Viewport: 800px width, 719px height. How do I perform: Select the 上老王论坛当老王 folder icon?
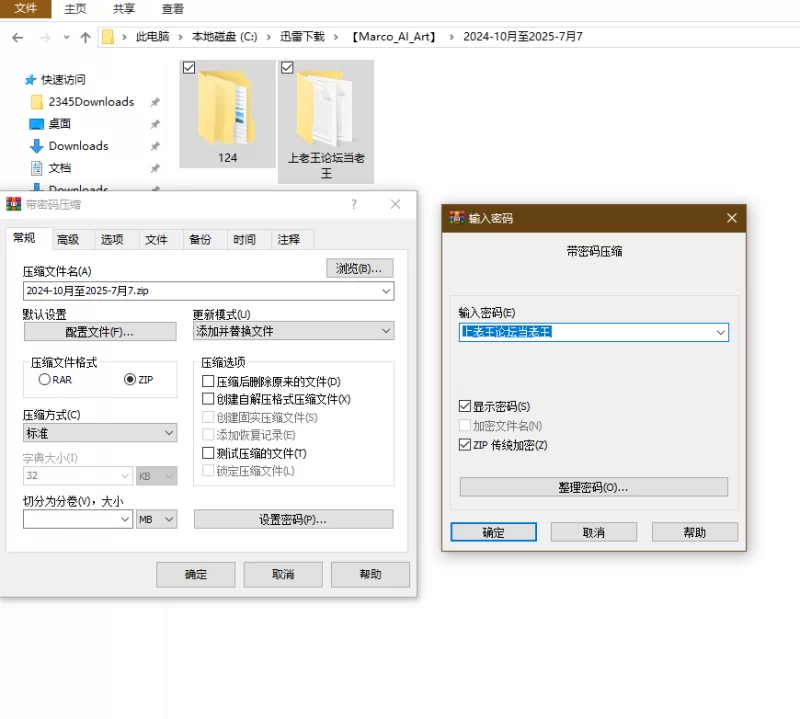326,108
